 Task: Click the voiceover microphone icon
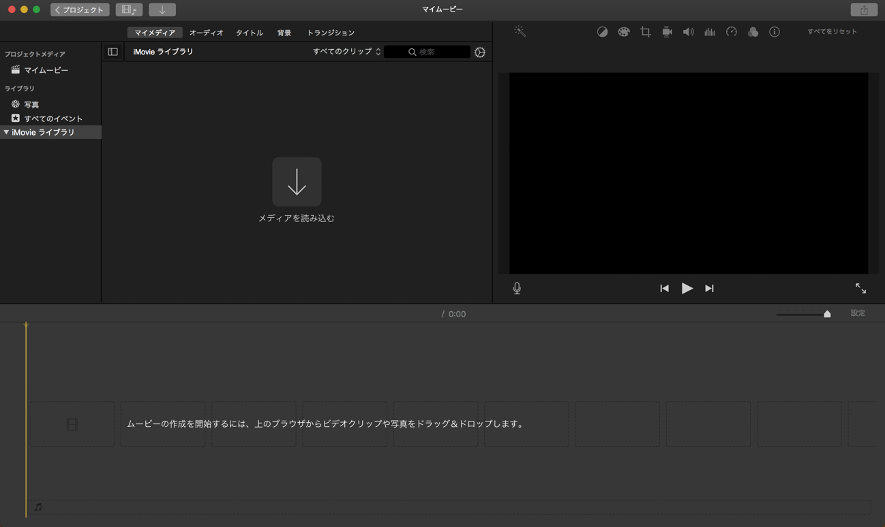[517, 288]
